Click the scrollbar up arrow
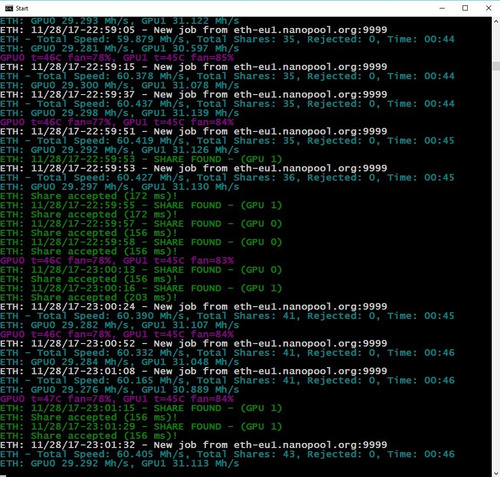The image size is (500, 477). click(496, 22)
